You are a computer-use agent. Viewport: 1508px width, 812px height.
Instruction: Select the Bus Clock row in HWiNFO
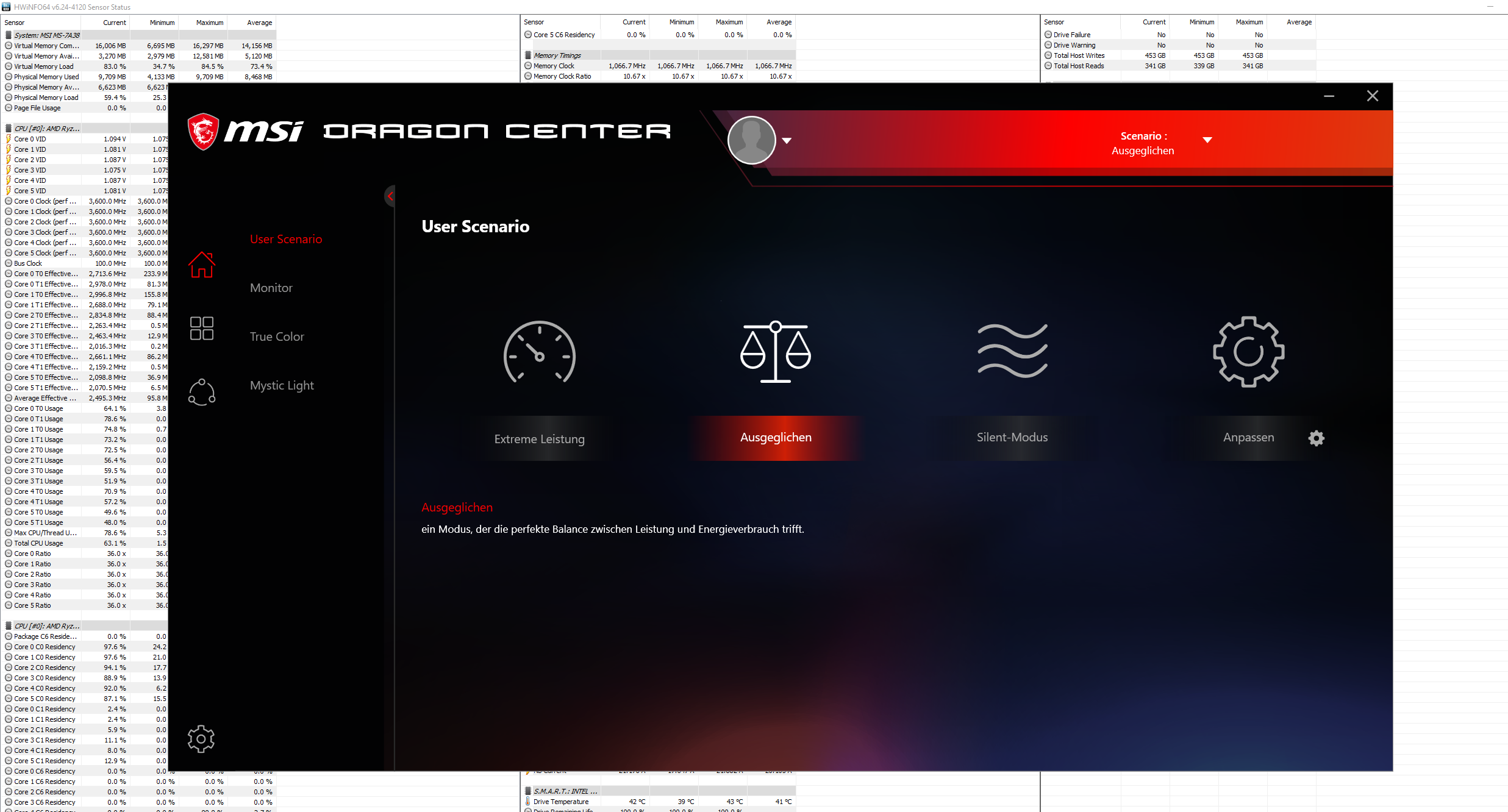click(85, 263)
